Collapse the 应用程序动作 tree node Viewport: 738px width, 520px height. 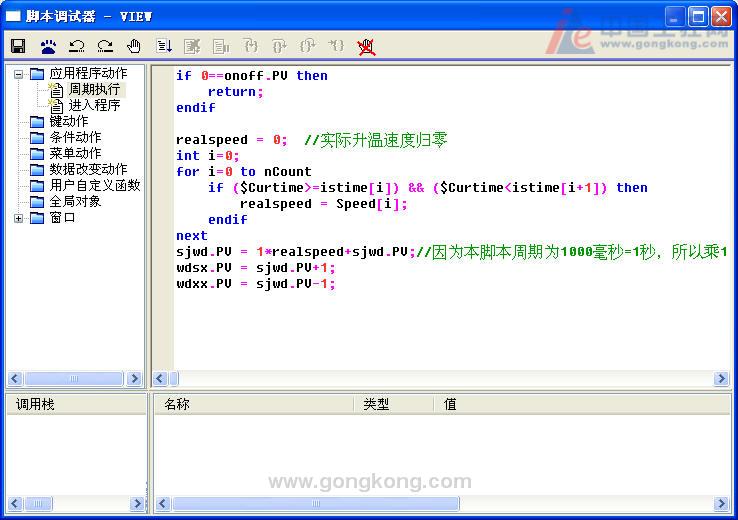[x=18, y=74]
